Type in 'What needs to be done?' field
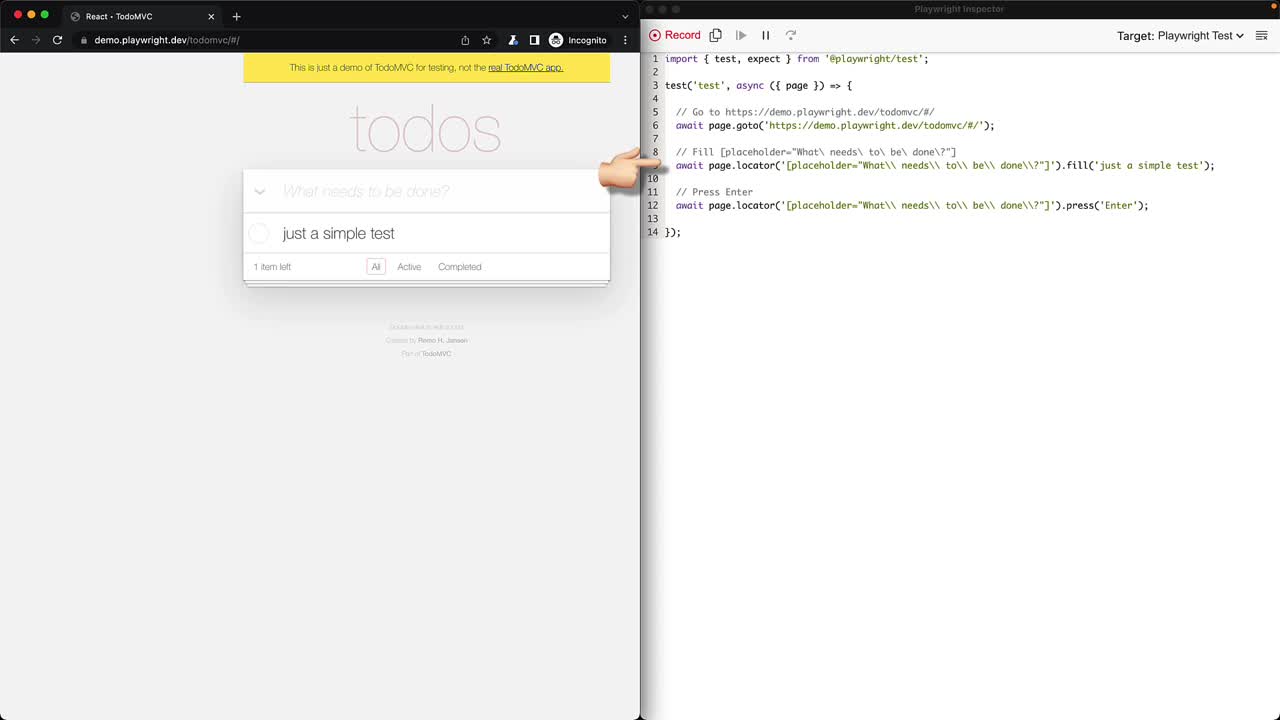Viewport: 1280px width, 720px height. click(440, 191)
